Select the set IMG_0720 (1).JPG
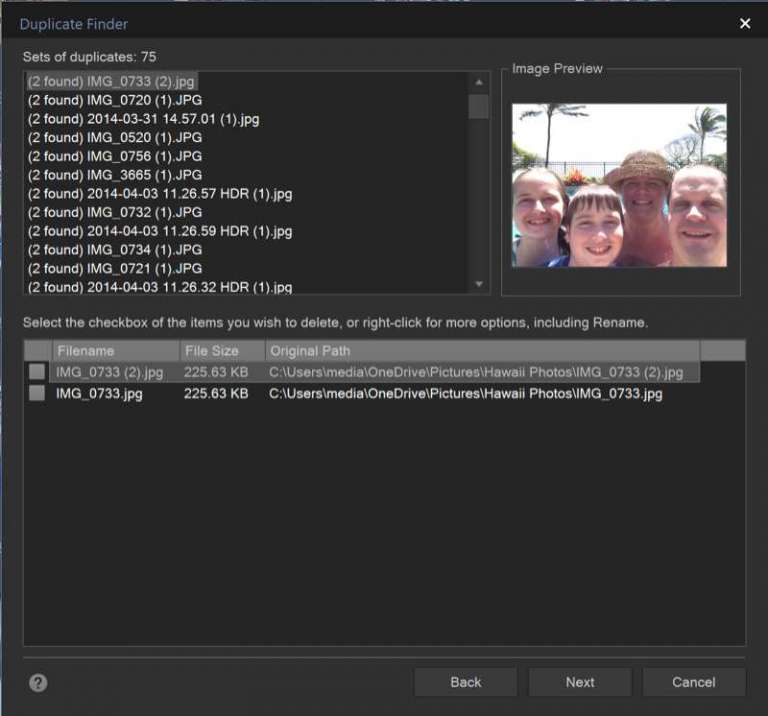The height and width of the screenshot is (716, 768). pyautogui.click(x=115, y=100)
